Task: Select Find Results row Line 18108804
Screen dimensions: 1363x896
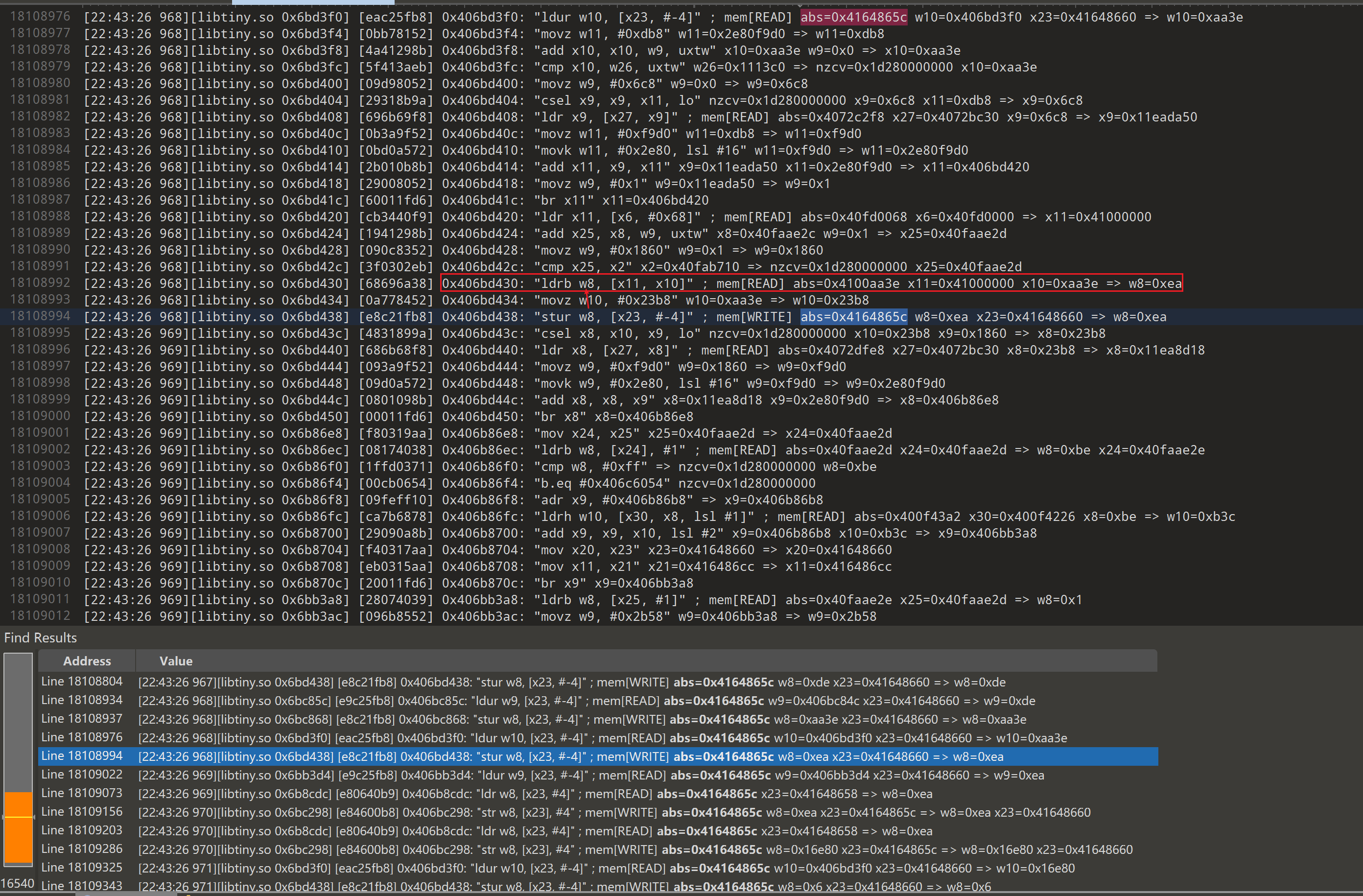Action: click(598, 682)
